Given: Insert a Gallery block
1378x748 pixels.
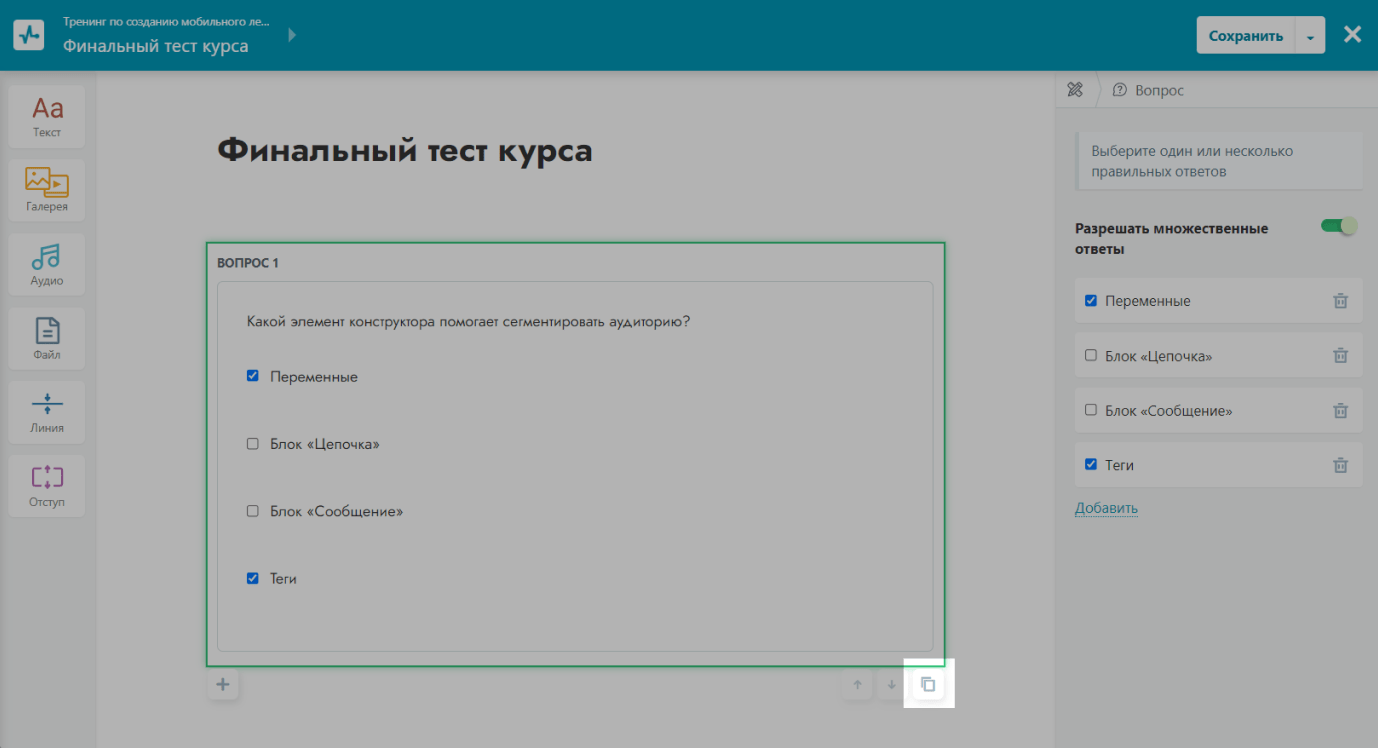Looking at the screenshot, I should tap(47, 190).
